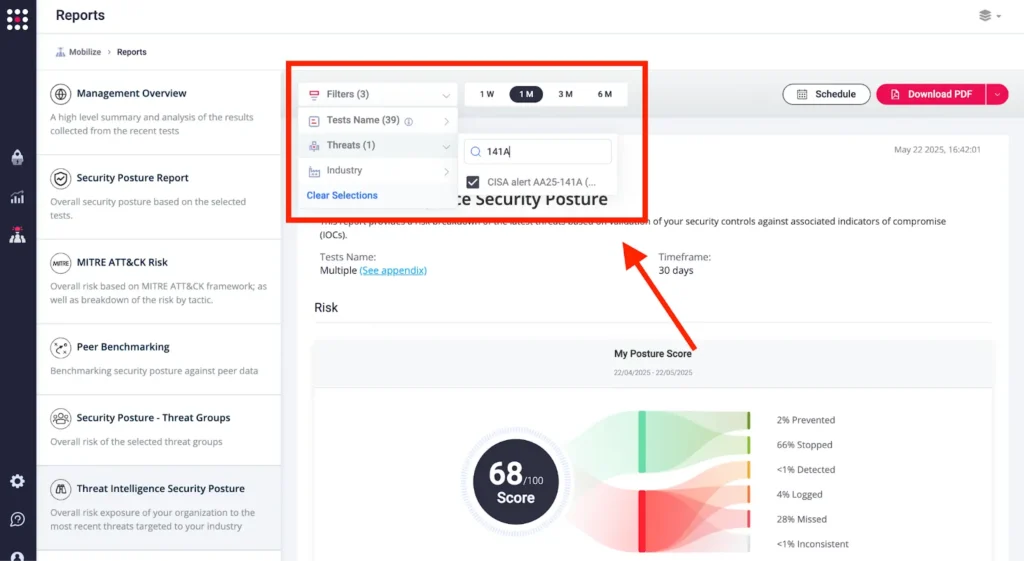Click the threats search field containing 141A
The image size is (1024, 561).
545,152
